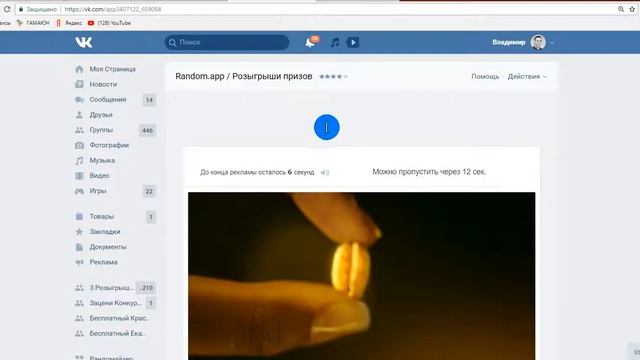
Task: Open Моя Страница in the sidebar
Action: click(x=112, y=69)
